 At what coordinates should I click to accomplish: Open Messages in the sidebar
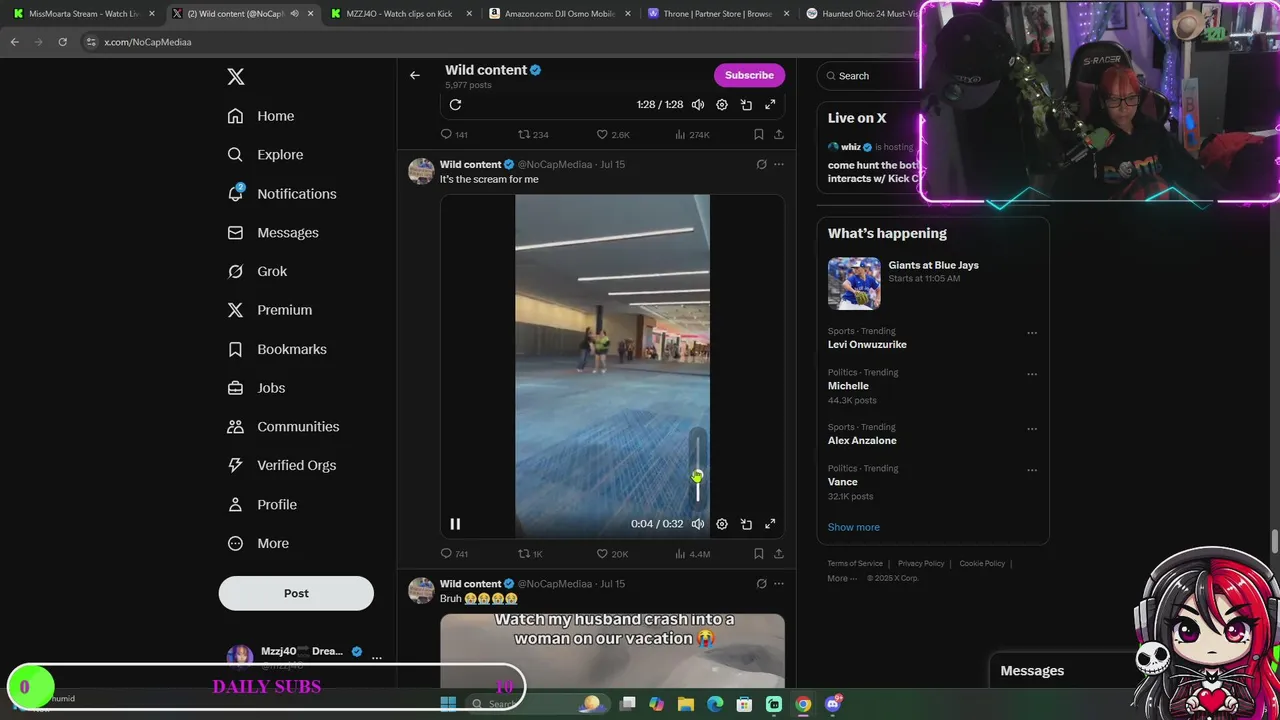coord(273,233)
